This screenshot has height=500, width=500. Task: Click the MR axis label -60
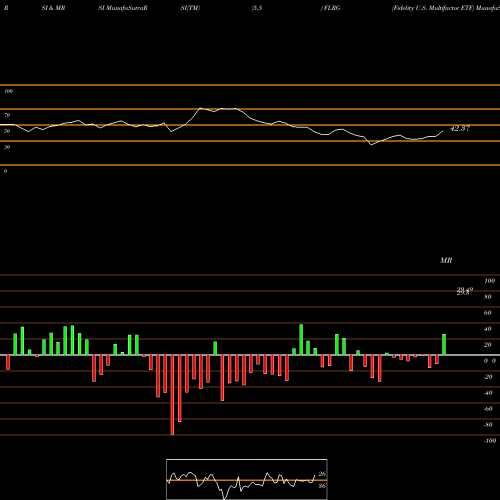(488, 409)
